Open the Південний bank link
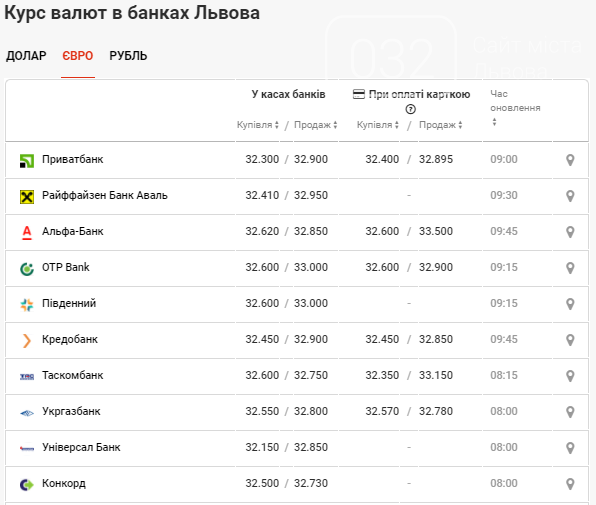This screenshot has width=596, height=505. (69, 303)
